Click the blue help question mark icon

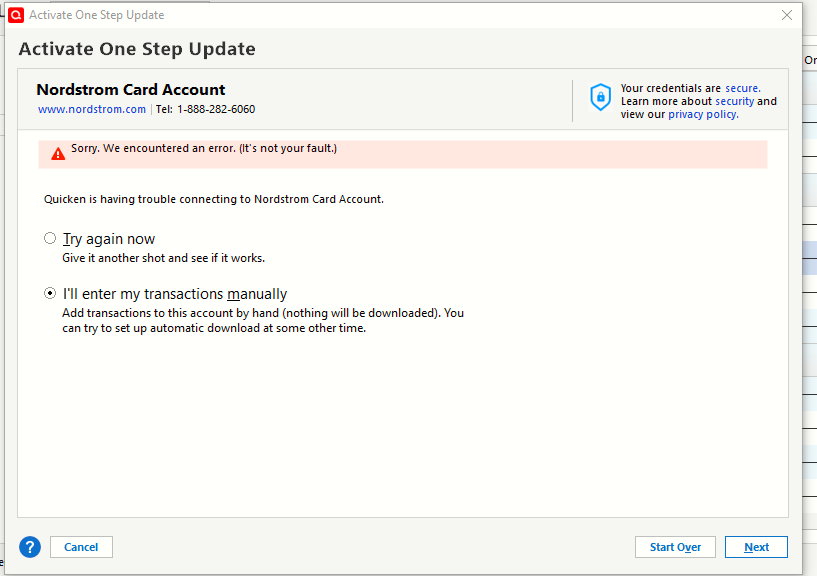(x=30, y=547)
